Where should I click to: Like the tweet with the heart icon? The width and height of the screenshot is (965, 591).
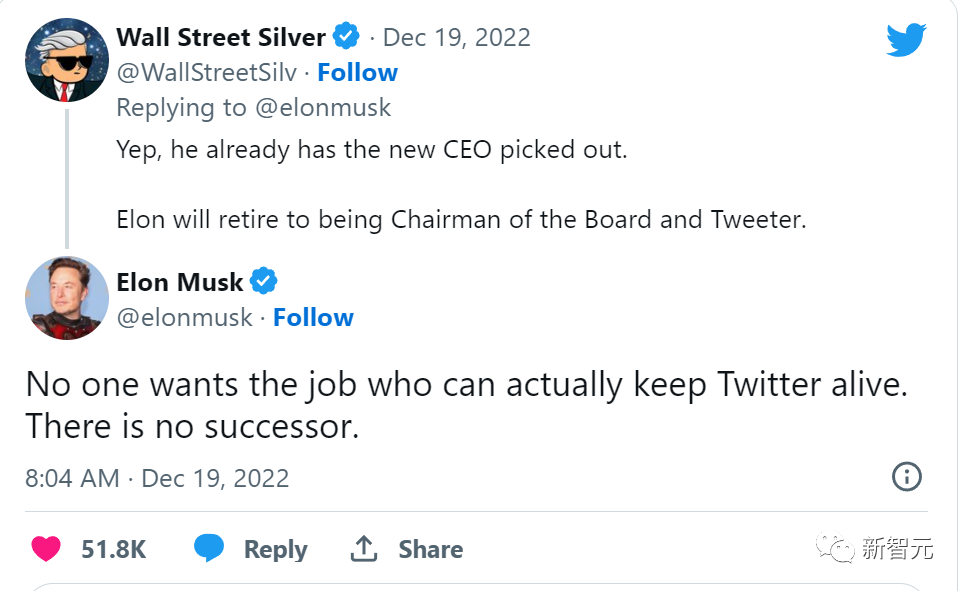click(x=45, y=549)
